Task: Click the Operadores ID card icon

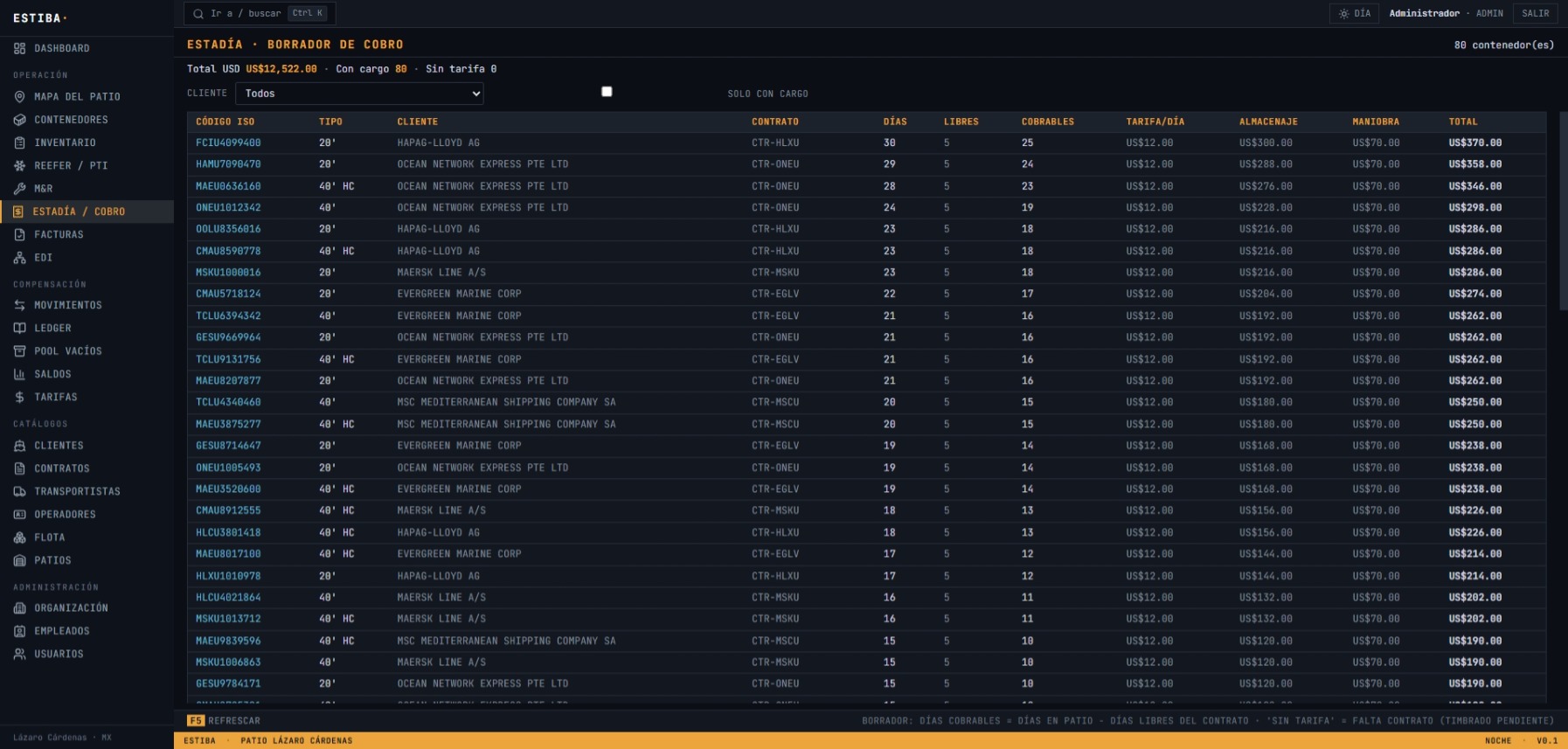Action: point(19,514)
